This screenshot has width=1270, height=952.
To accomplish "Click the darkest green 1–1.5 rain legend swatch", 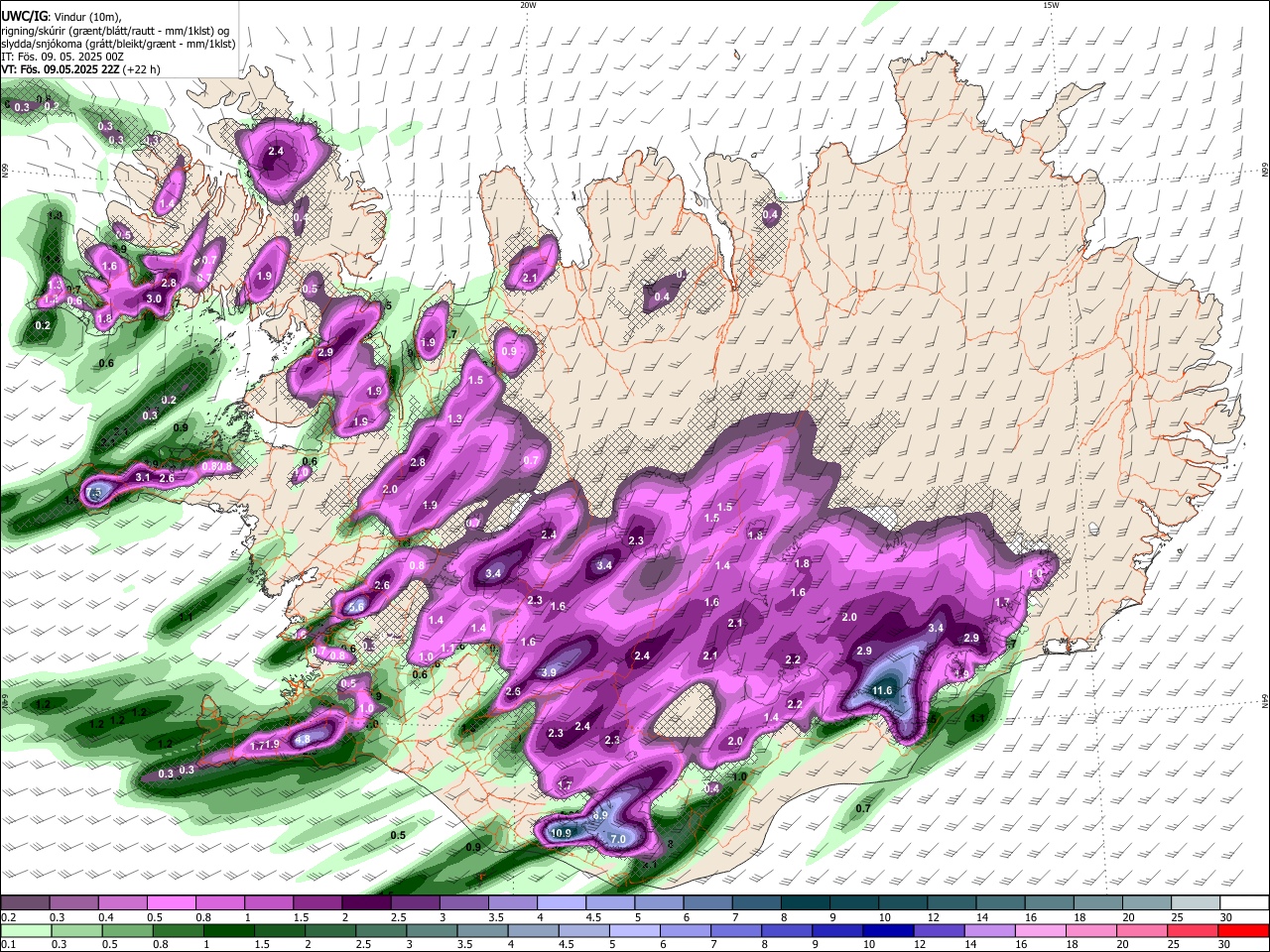I will point(227,930).
